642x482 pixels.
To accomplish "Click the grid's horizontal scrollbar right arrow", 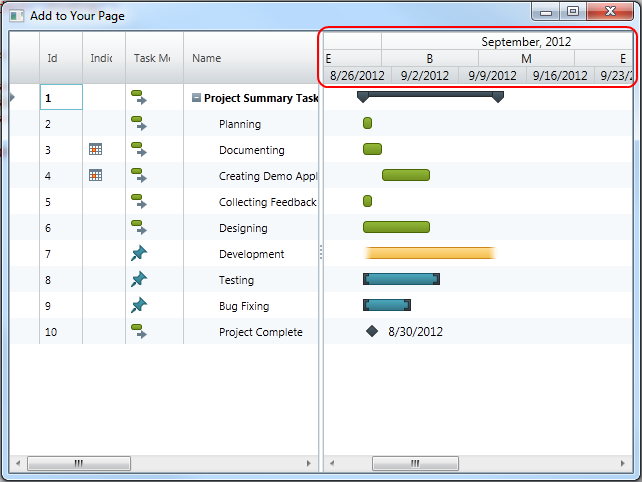I will (308, 464).
